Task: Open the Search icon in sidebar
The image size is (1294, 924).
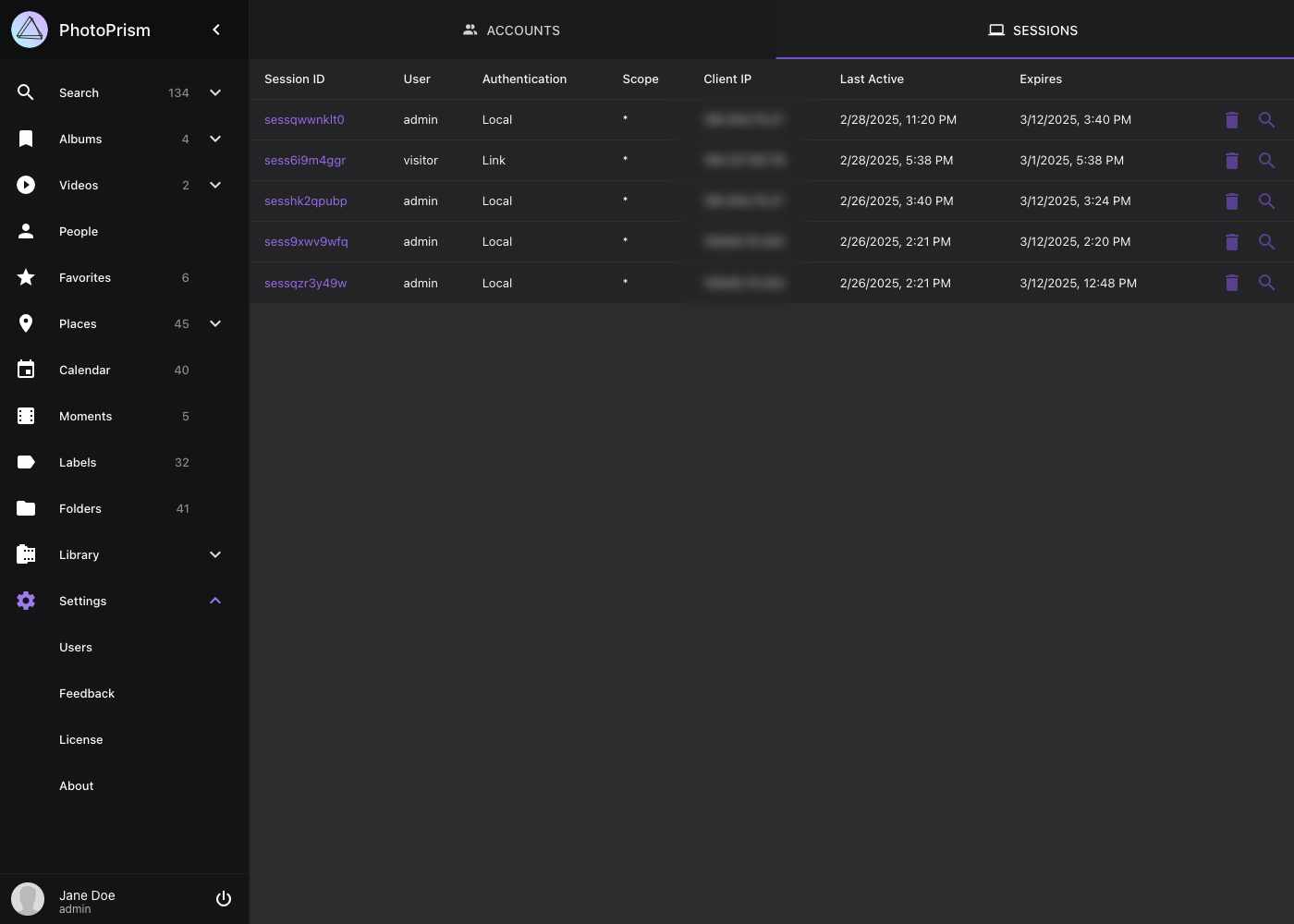Action: tap(26, 92)
